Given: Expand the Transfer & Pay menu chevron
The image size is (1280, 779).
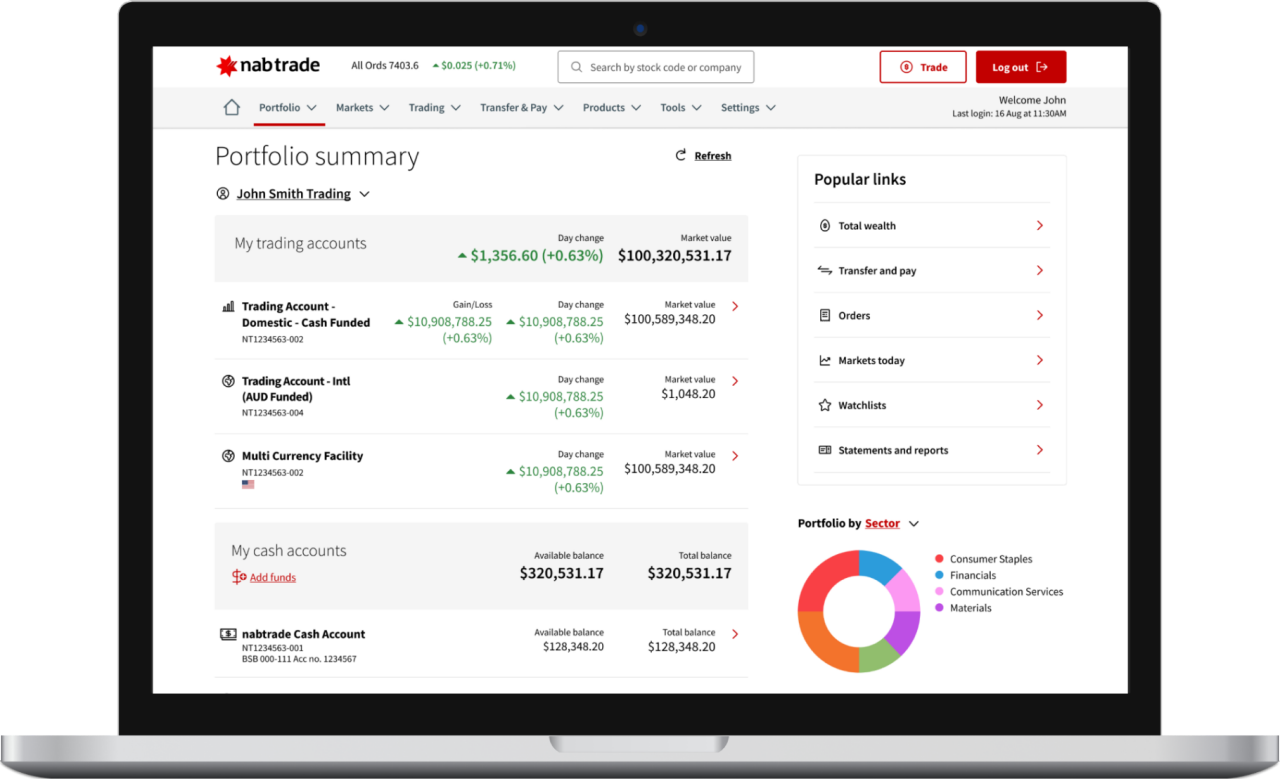Looking at the screenshot, I should pyautogui.click(x=558, y=108).
